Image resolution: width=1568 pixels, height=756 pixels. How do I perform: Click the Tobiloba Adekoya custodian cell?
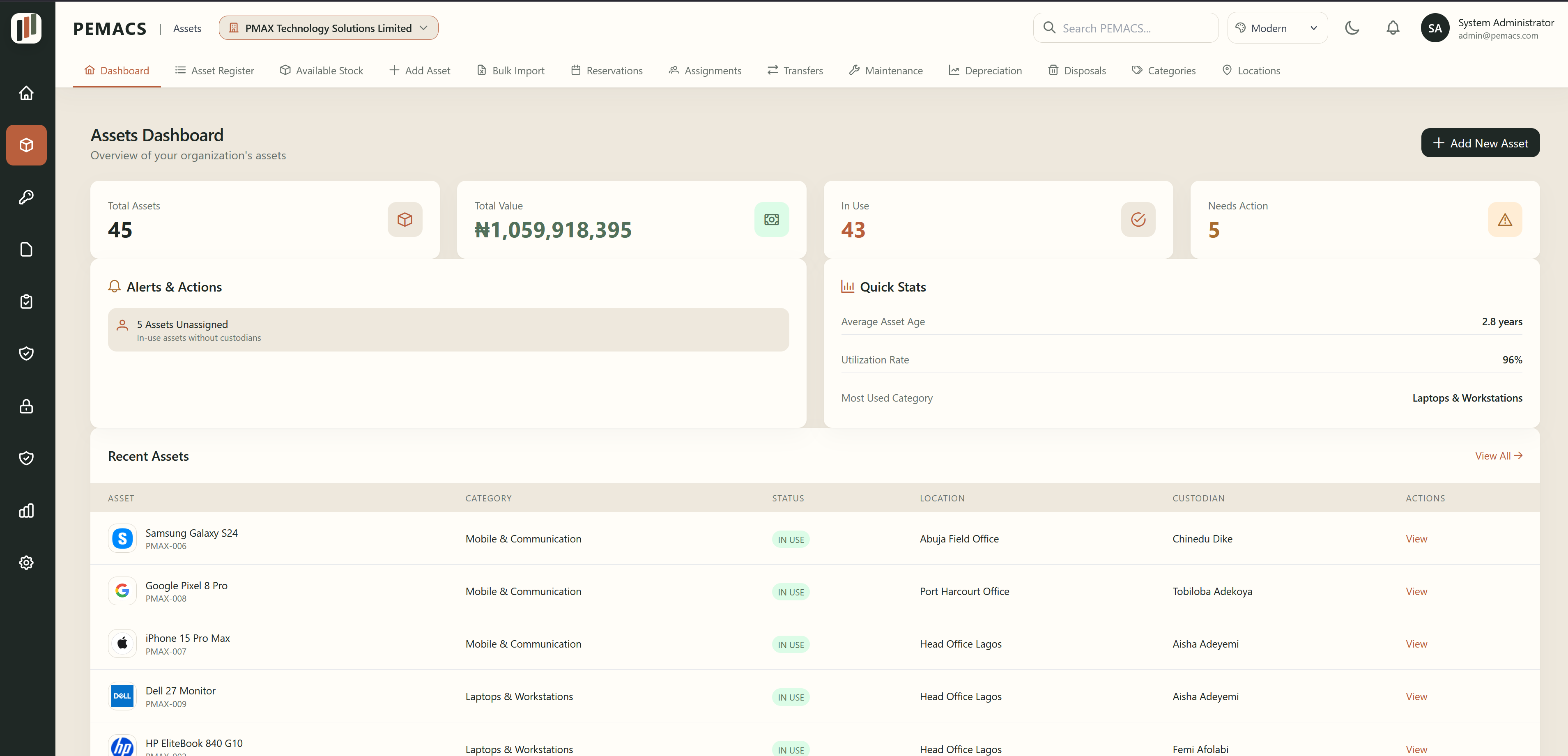[1212, 591]
